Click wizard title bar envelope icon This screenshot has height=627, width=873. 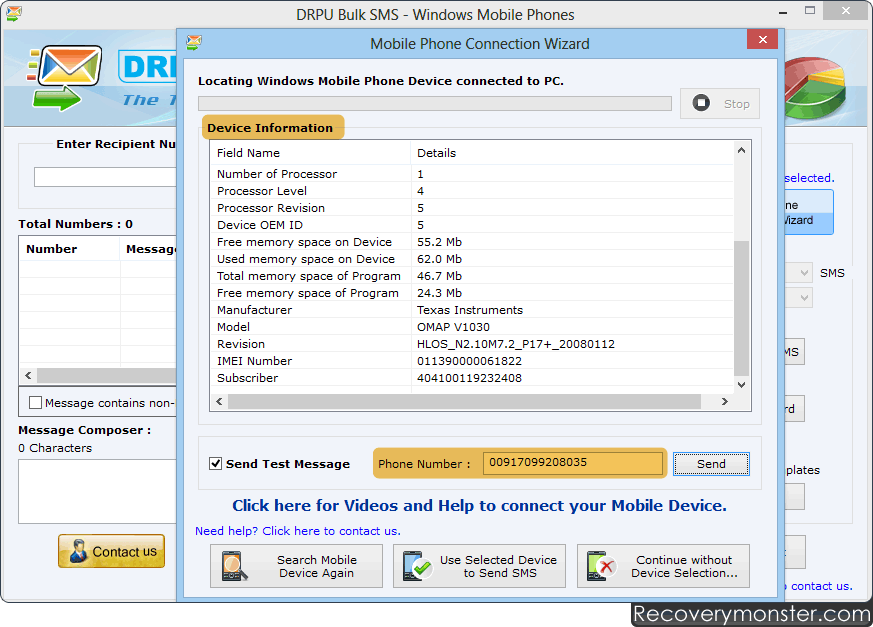click(x=194, y=42)
